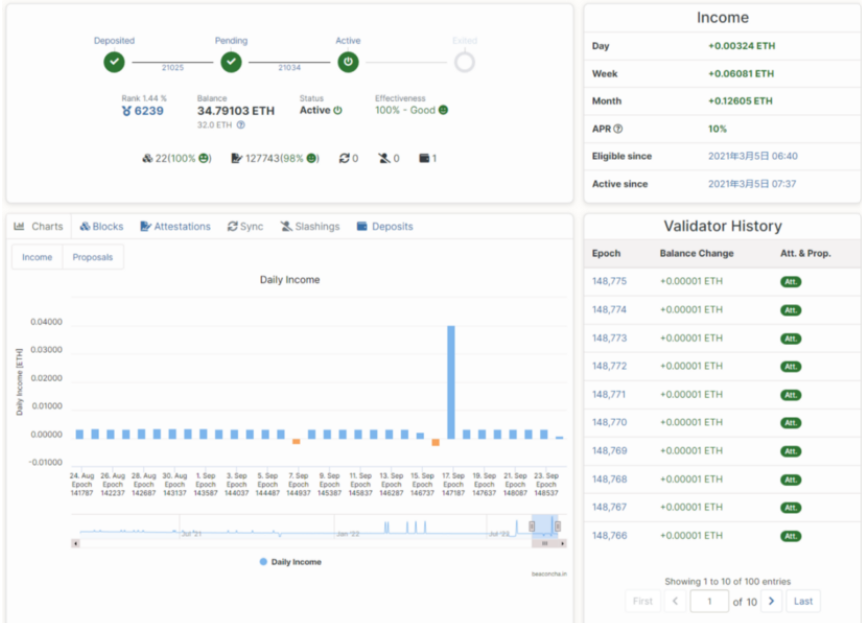
Task: Click the attestations count 127743 icon
Action: click(236, 158)
